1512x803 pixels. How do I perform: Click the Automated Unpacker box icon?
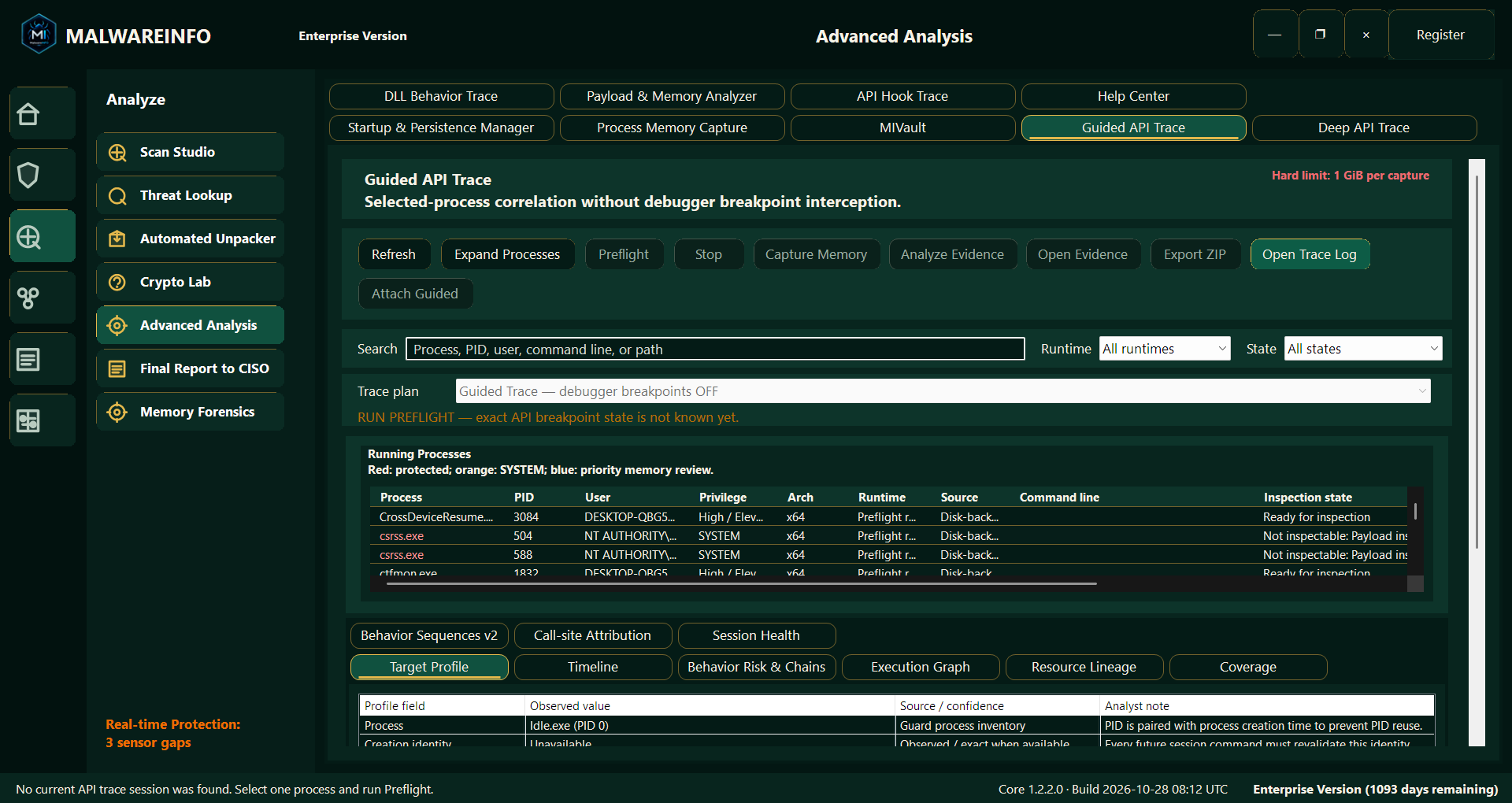pyautogui.click(x=117, y=239)
